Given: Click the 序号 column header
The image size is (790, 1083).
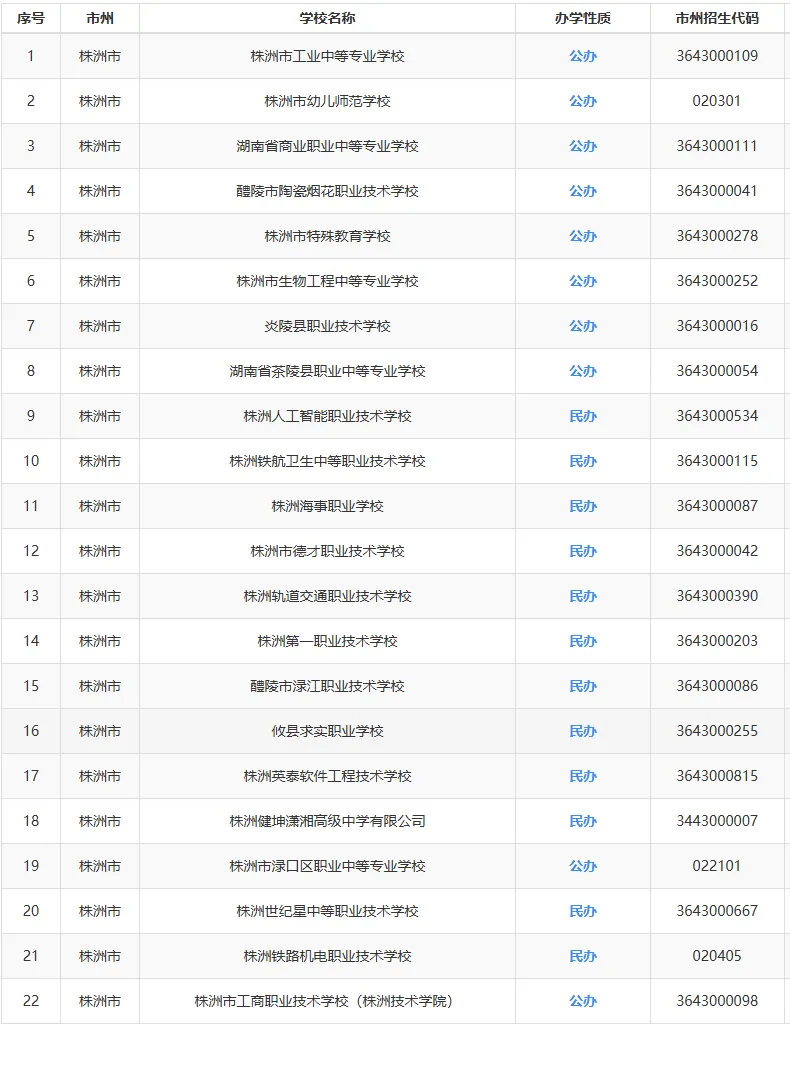Looking at the screenshot, I should [x=31, y=19].
